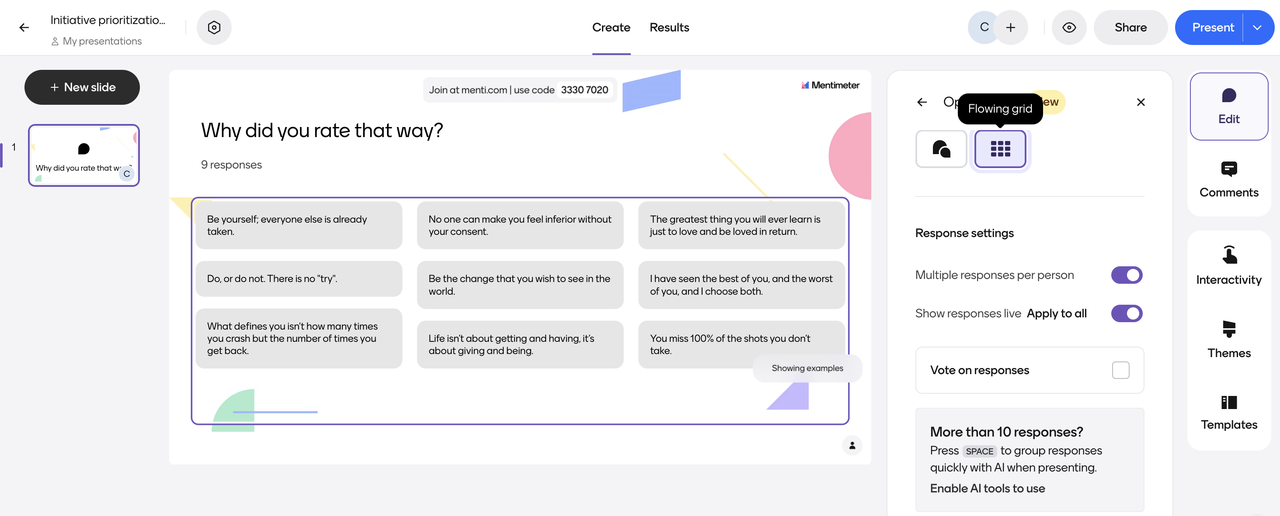Select slide 1 thumbnail

(84, 155)
